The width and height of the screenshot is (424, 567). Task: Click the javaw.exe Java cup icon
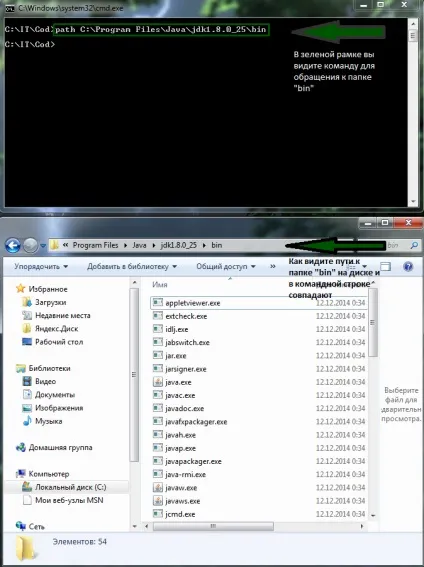click(158, 487)
